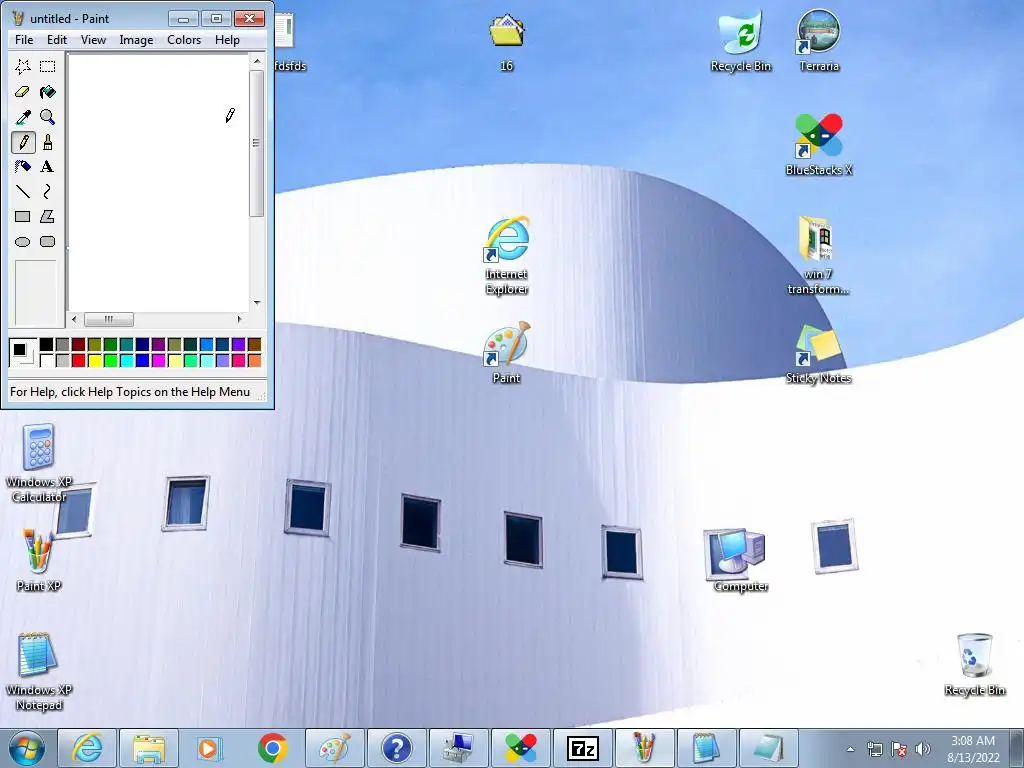1024x768 pixels.
Task: Select the win 7 transform folder icon
Action: point(818,256)
